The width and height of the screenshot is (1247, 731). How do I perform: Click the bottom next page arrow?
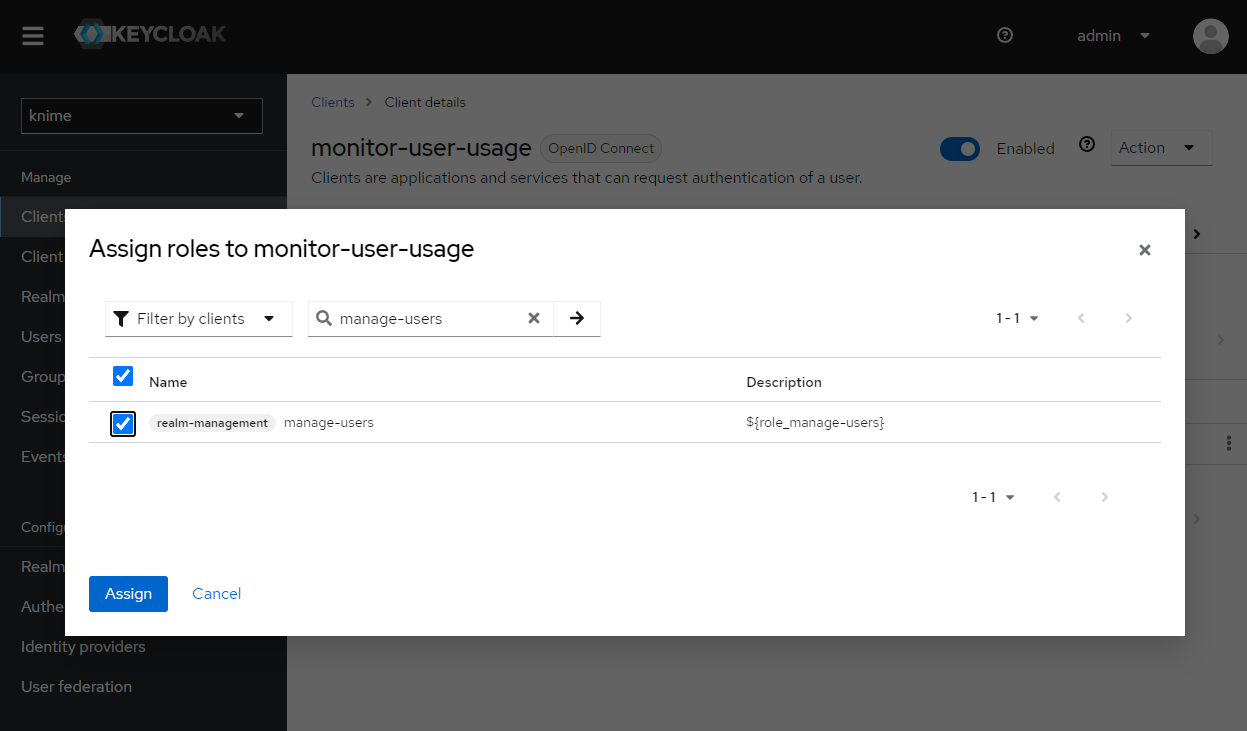coord(1105,497)
